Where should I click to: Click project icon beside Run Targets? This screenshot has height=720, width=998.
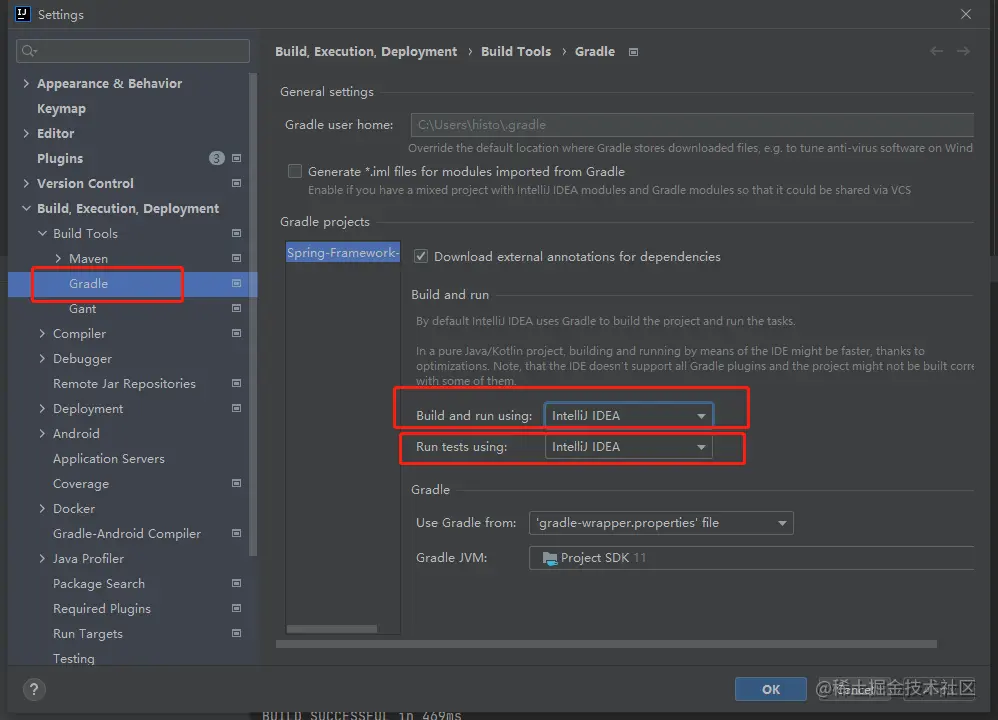(236, 633)
